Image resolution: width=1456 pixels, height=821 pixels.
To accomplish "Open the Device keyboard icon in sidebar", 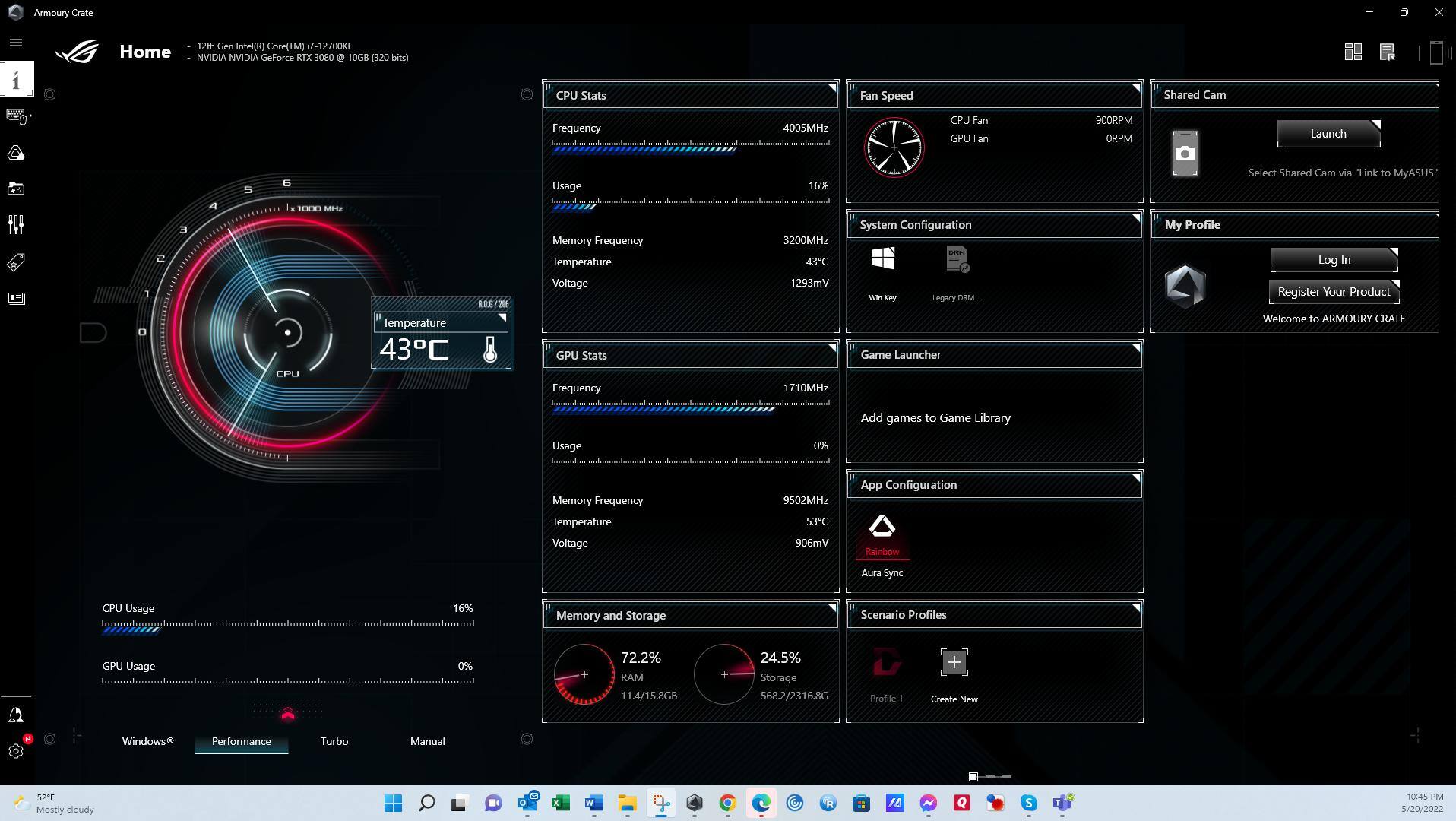I will [16, 116].
